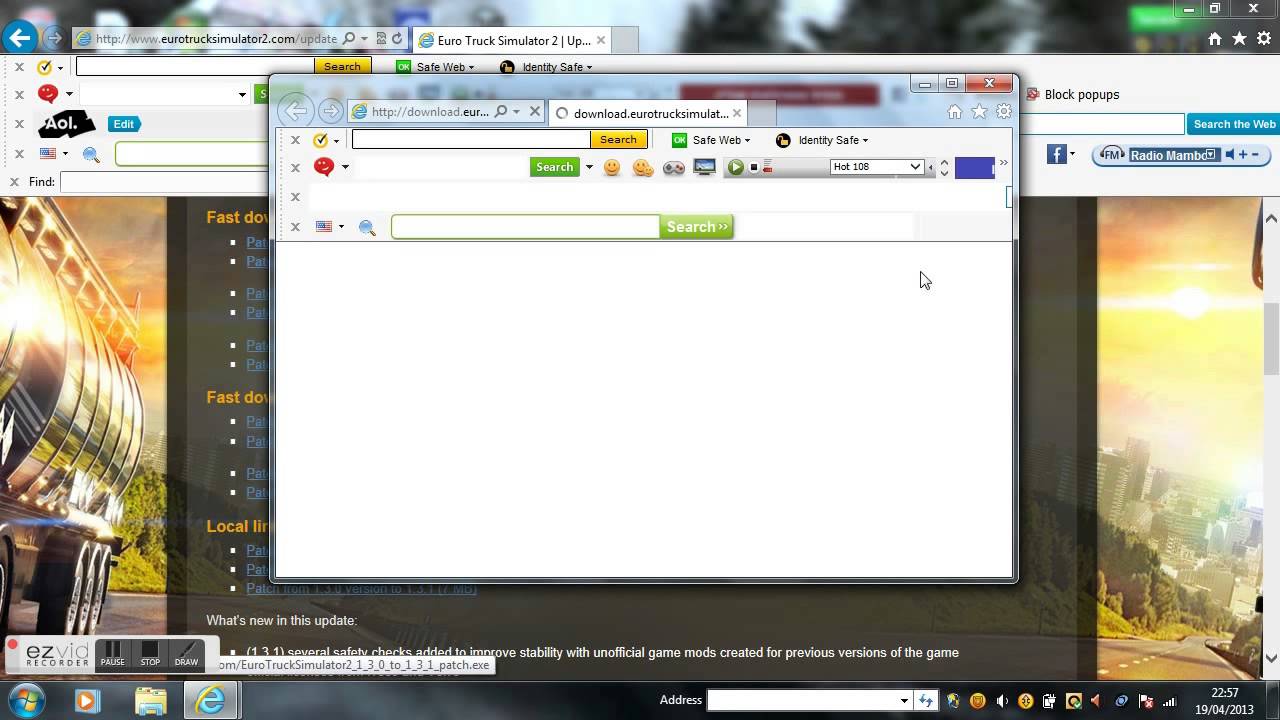The height and width of the screenshot is (720, 1280).
Task: Open dropdown beside the green Search button
Action: [589, 167]
